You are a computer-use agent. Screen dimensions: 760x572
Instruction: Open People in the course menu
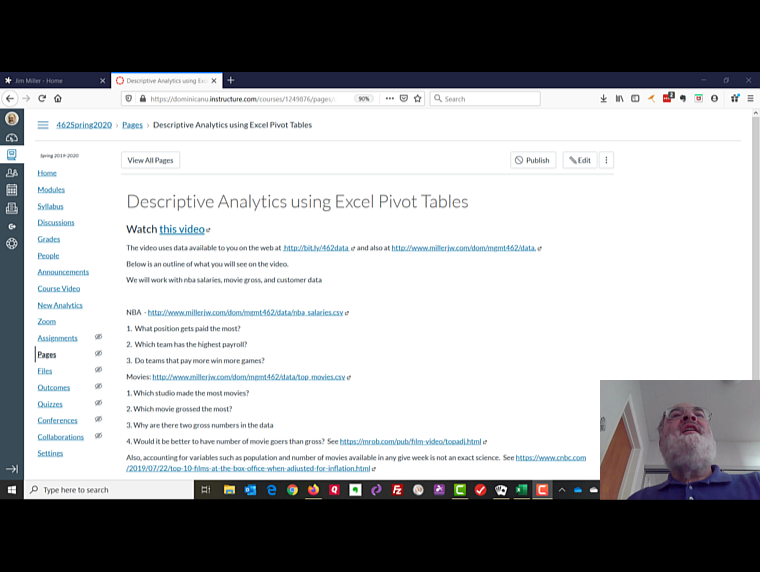coord(48,255)
